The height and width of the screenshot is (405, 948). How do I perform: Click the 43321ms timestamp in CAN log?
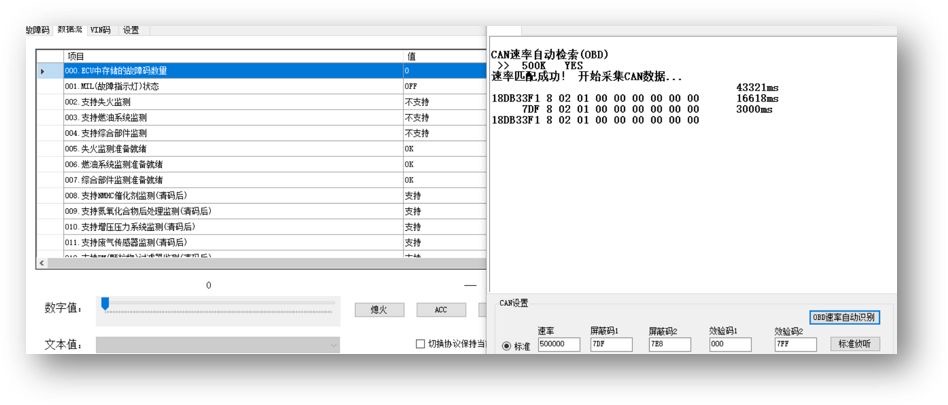coord(757,88)
